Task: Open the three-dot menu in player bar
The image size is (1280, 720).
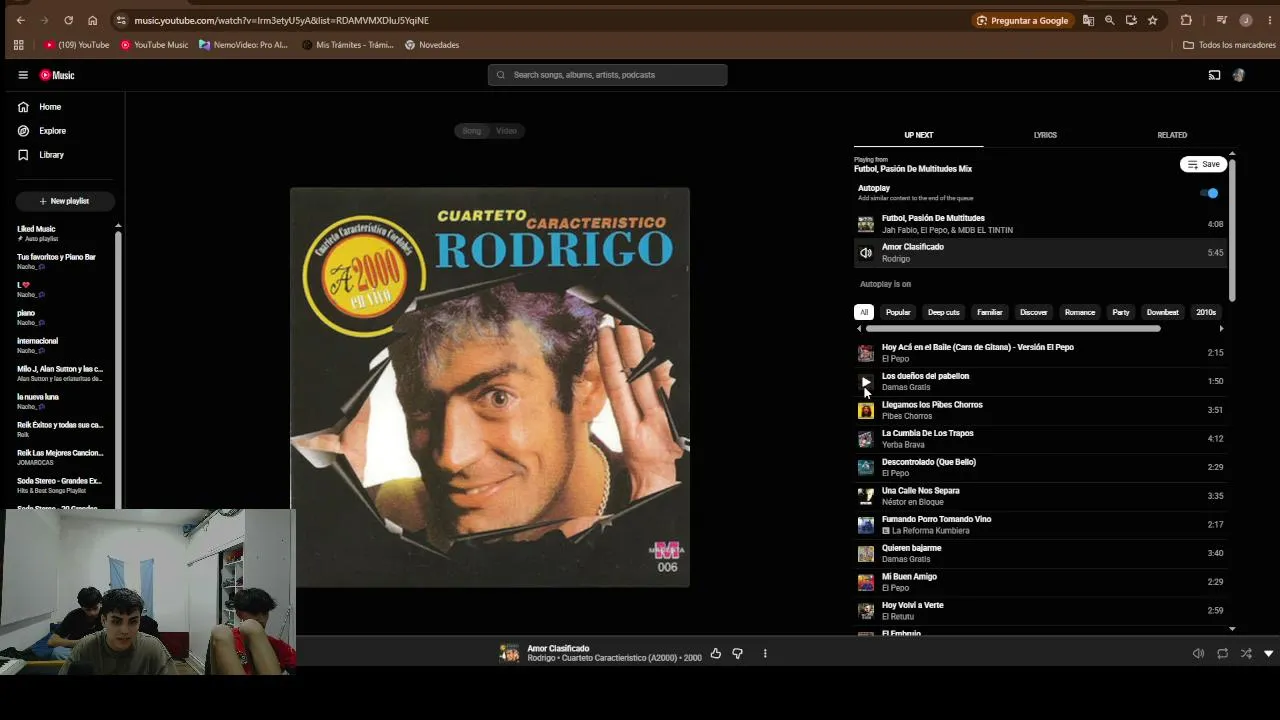Action: pyautogui.click(x=765, y=654)
